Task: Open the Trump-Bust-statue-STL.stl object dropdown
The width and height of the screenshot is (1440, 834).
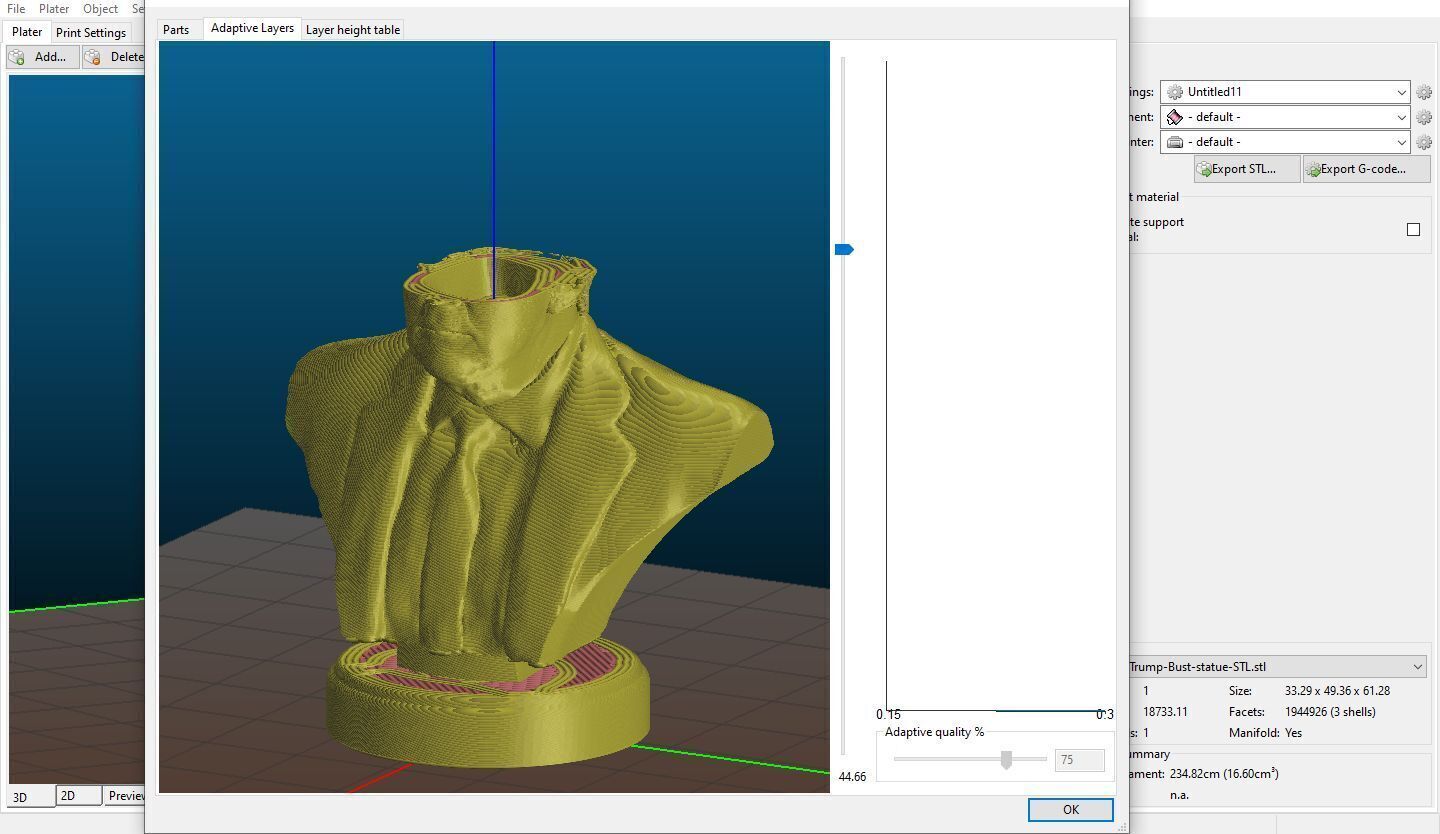Action: pos(1278,667)
